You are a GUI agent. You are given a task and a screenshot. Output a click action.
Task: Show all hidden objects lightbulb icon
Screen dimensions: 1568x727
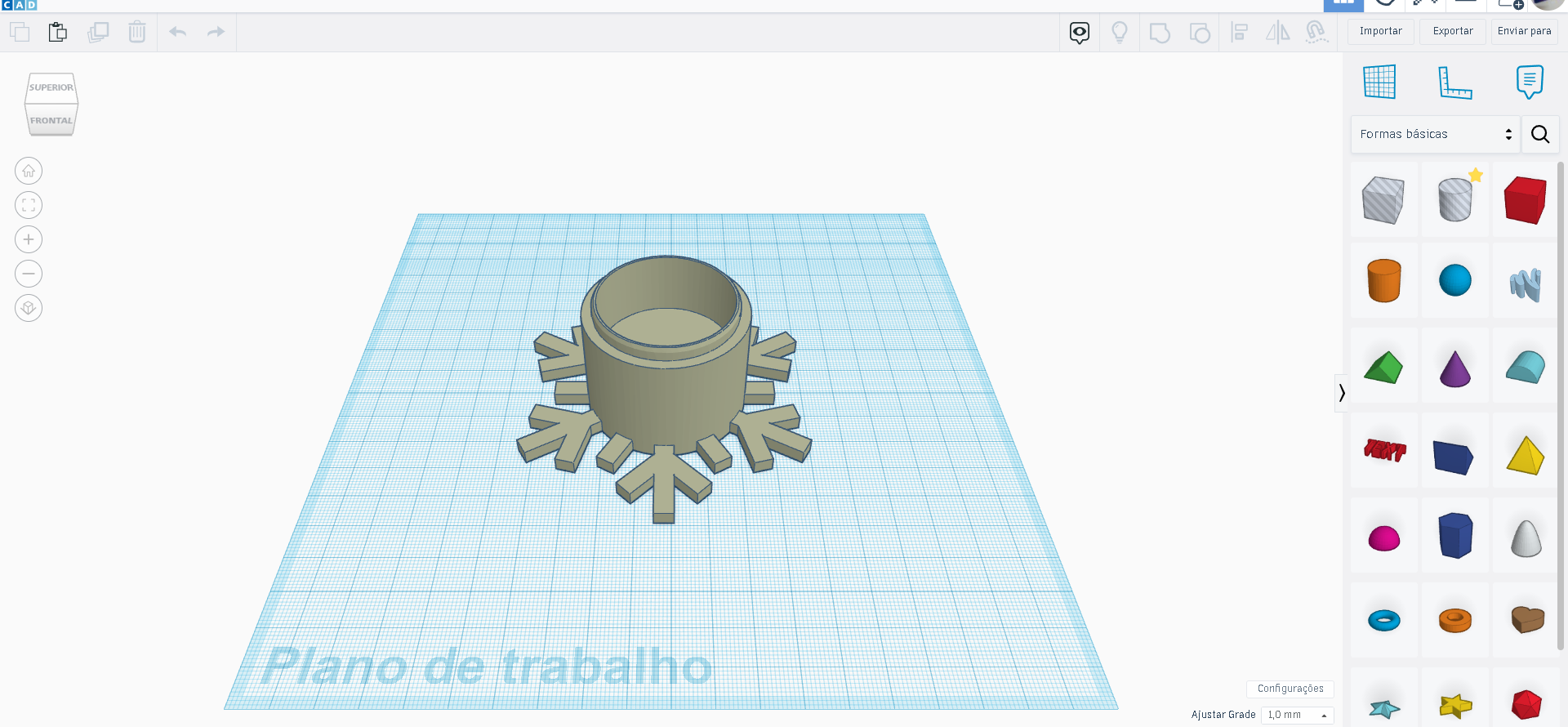tap(1120, 33)
